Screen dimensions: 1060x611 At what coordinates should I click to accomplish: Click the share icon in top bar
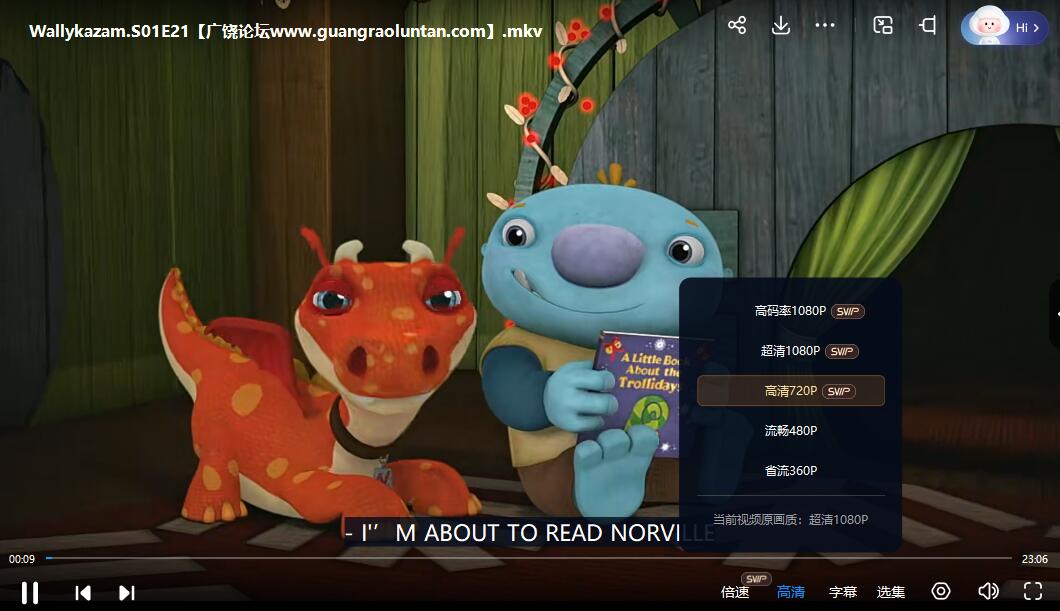pos(737,26)
